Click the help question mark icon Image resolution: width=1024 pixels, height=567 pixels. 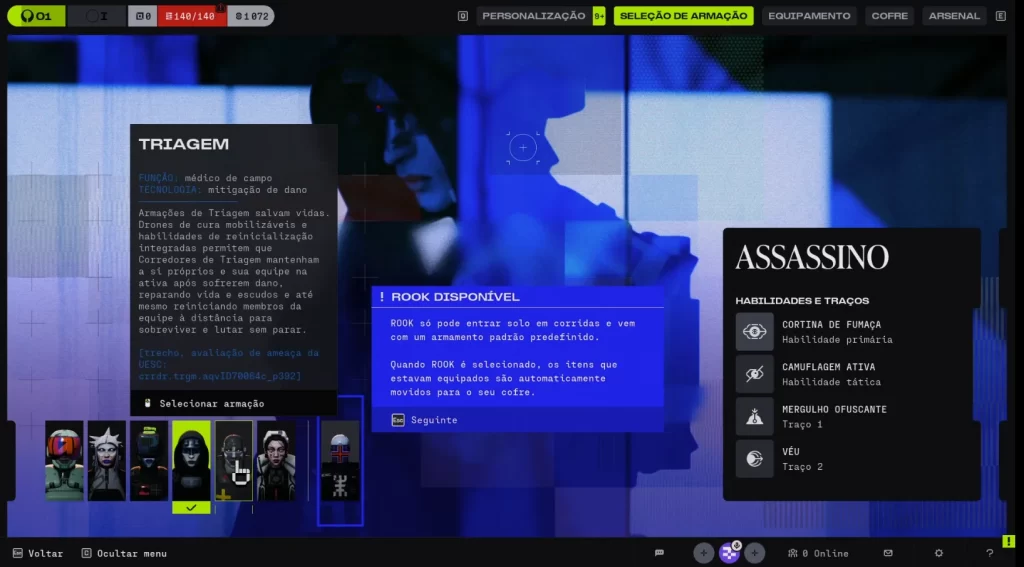pyautogui.click(x=989, y=553)
